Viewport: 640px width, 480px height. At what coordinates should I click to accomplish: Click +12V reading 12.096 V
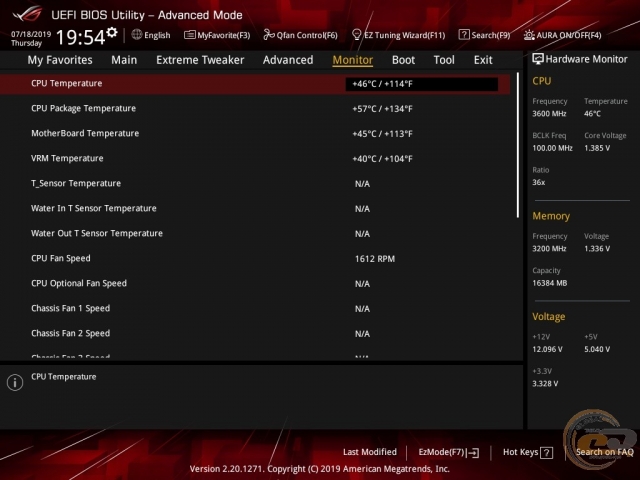click(x=547, y=349)
